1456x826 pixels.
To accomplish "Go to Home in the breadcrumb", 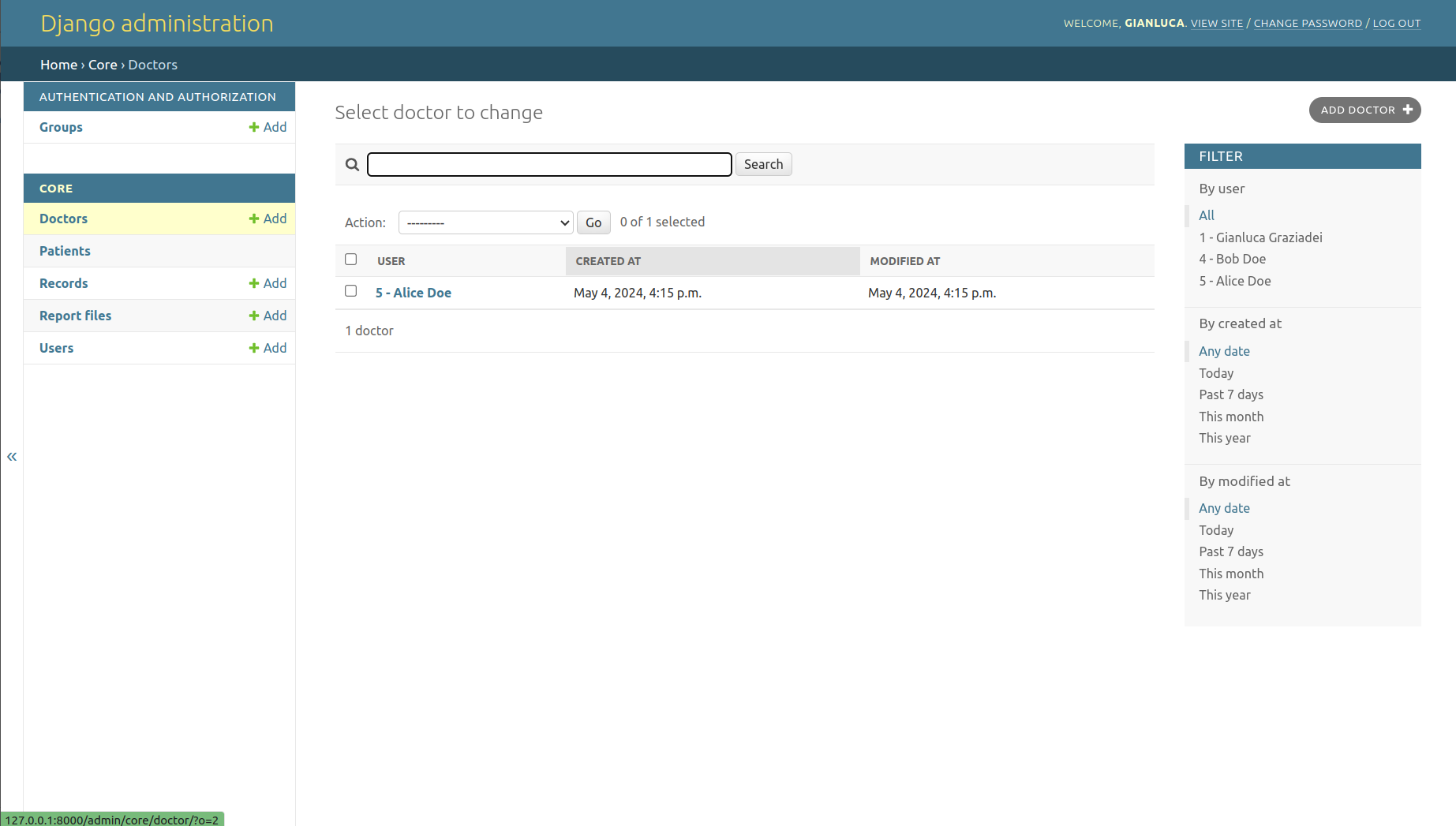I will 58,65.
